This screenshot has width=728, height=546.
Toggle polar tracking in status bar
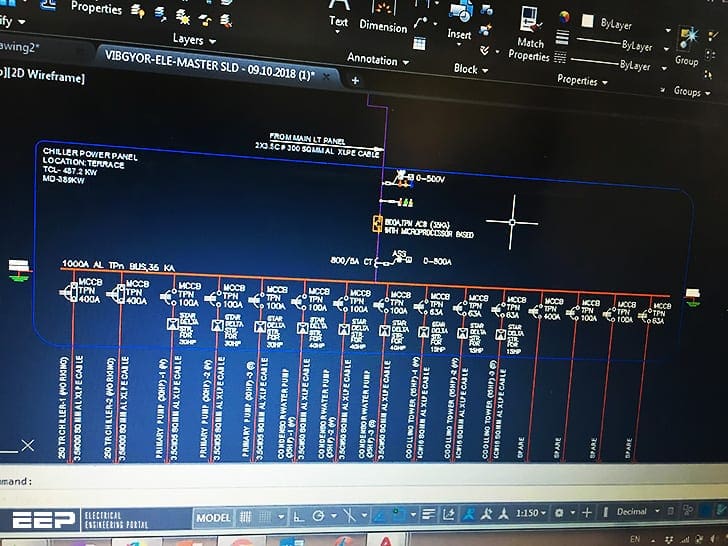pyautogui.click(x=318, y=516)
